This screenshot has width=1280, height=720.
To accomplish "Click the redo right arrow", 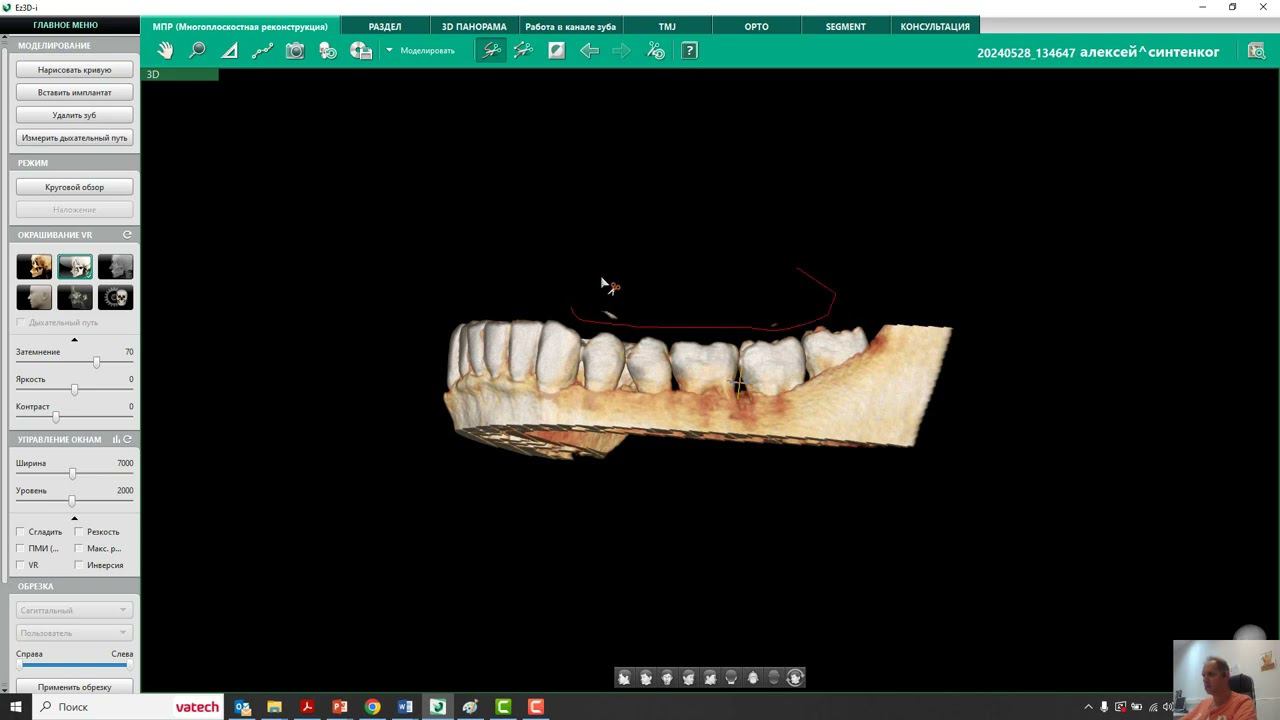I will point(621,50).
